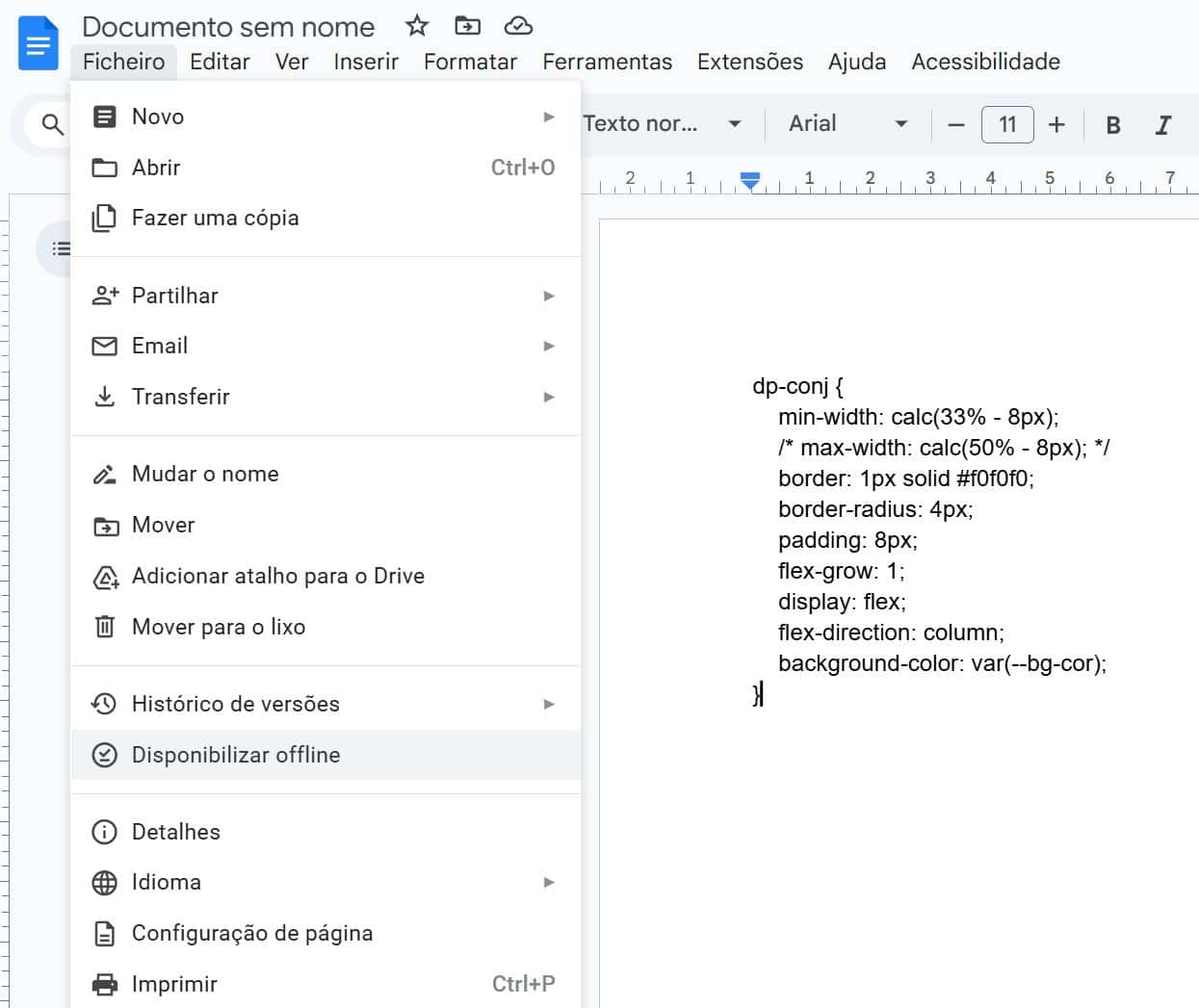Enable Disponibilizar offline
The height and width of the screenshot is (1008, 1199).
tap(236, 755)
